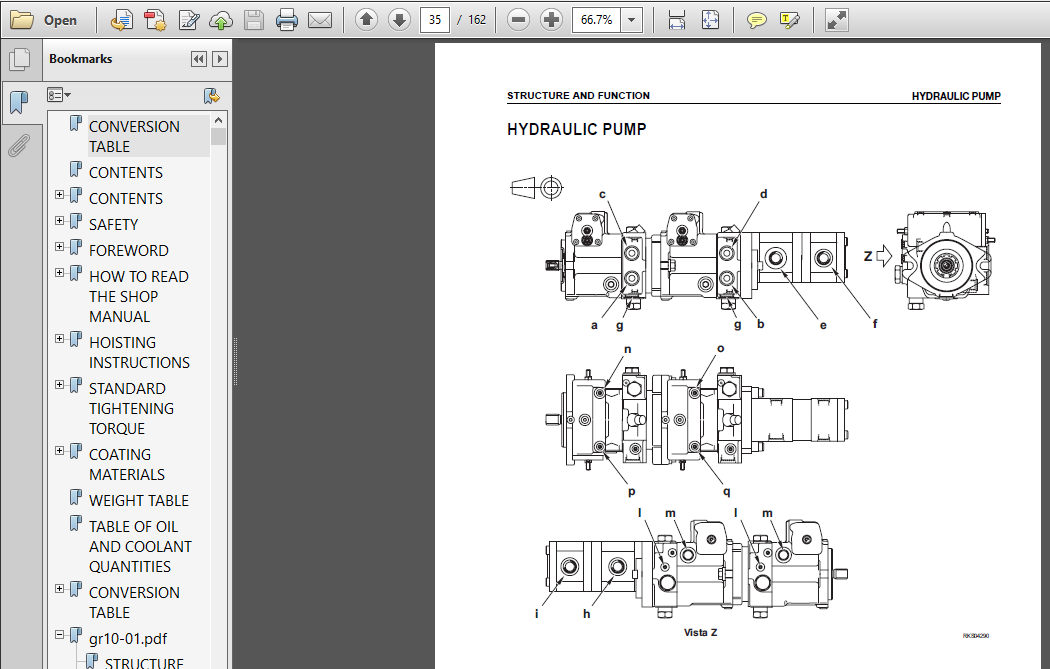Click the zoom value field showing 66.7%
The image size is (1050, 669).
pos(596,19)
